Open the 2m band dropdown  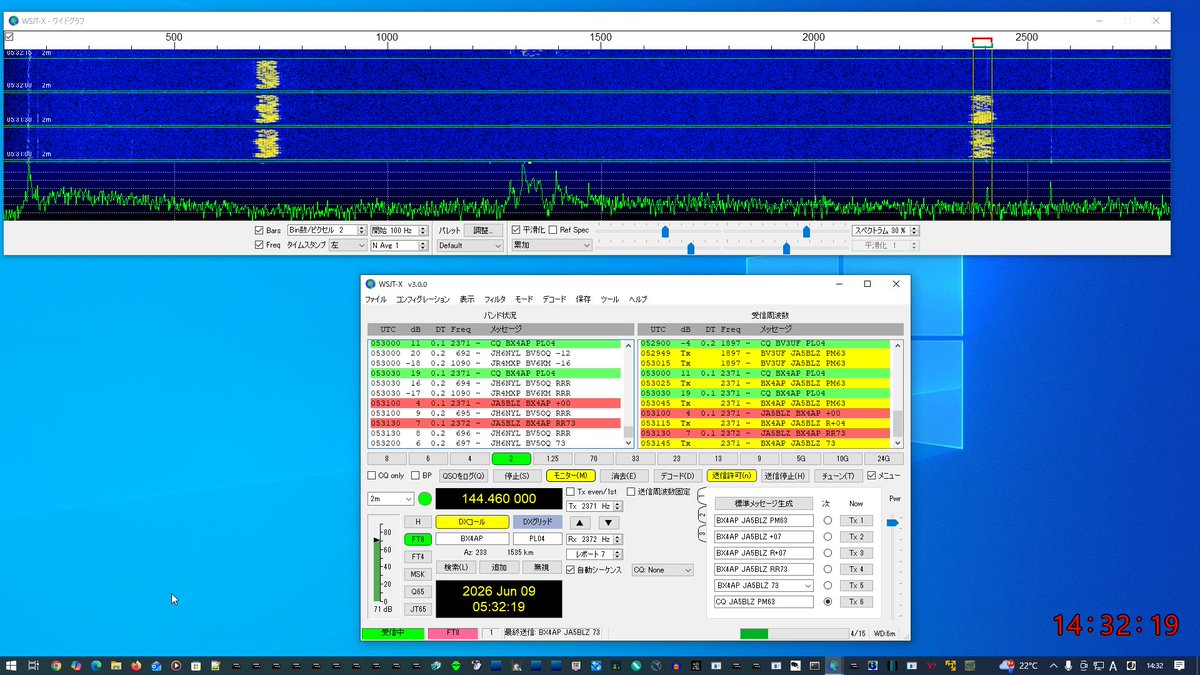pos(391,499)
